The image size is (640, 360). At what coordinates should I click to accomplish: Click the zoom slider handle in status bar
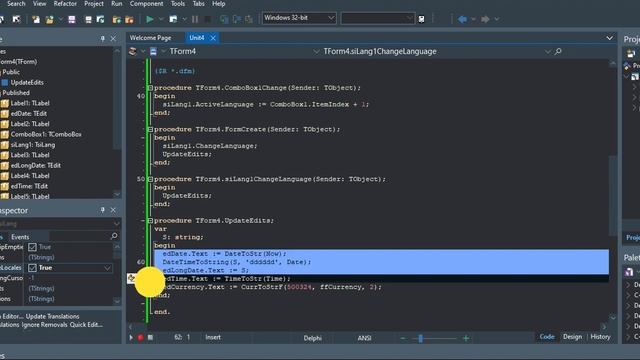pyautogui.click(x=420, y=338)
